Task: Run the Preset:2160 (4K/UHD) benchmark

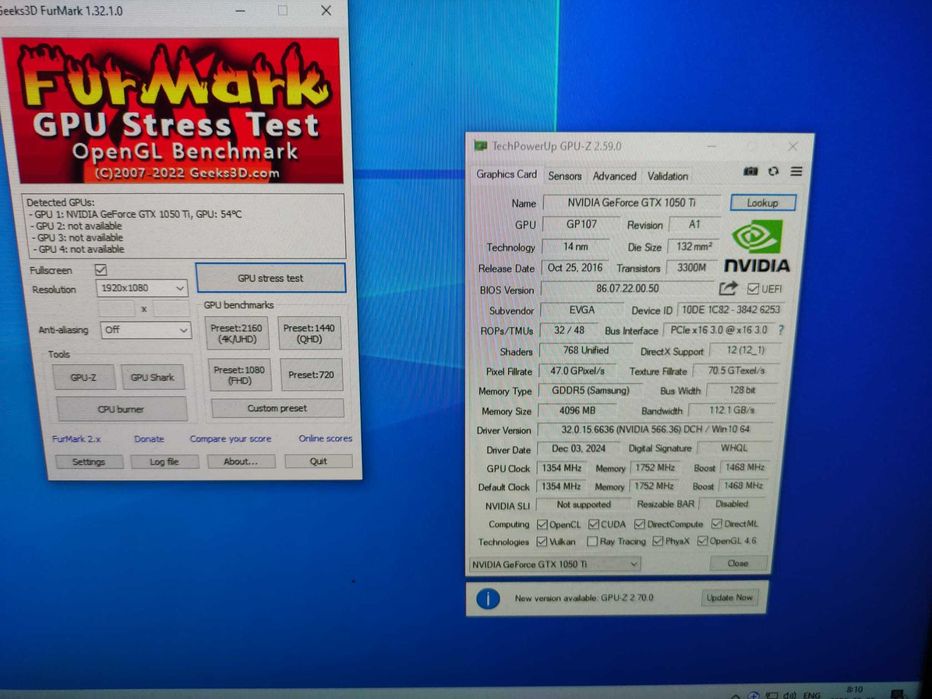Action: coord(237,333)
